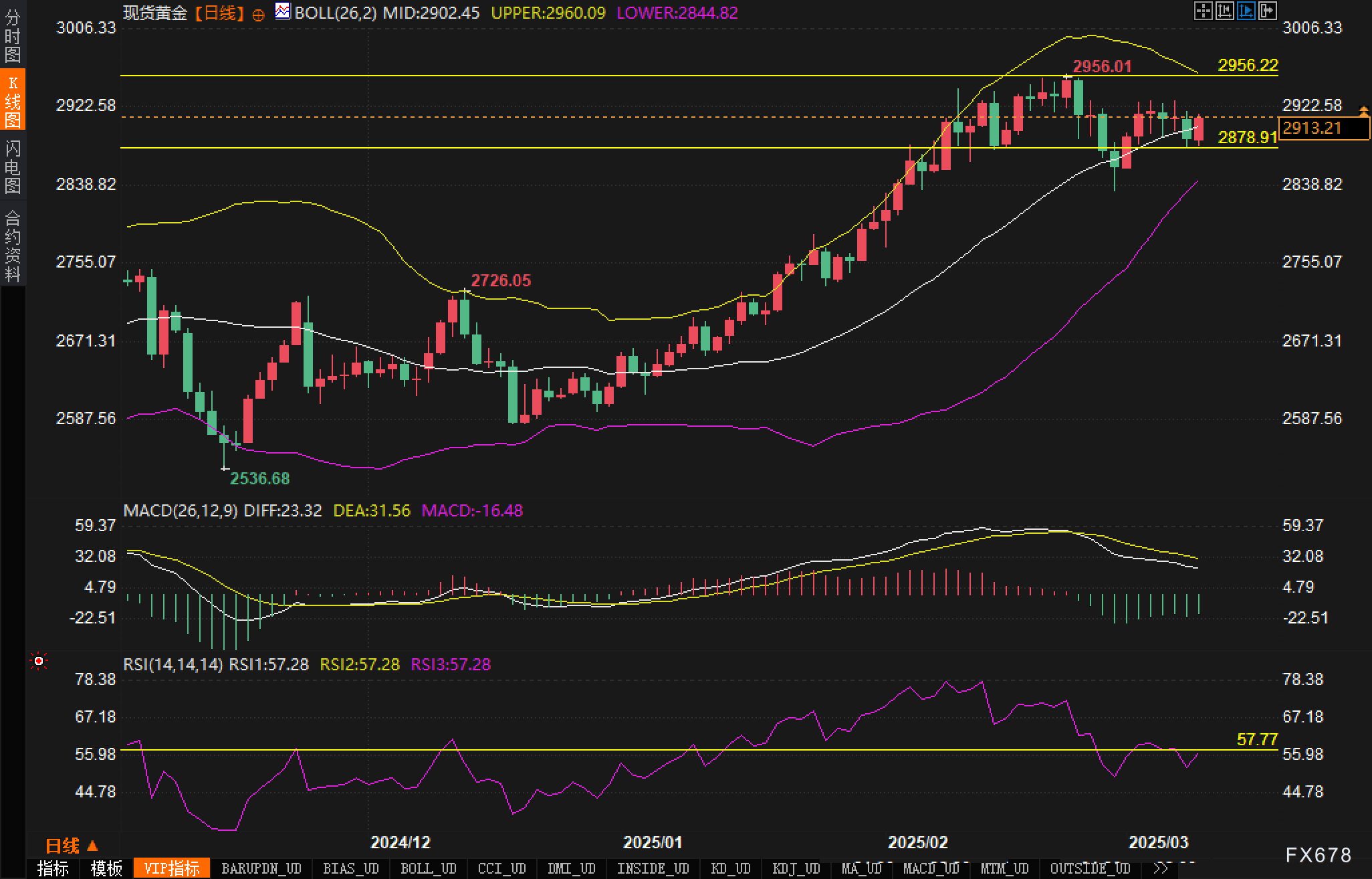
Task: Select the BOLL_UD indicator tab
Action: [x=428, y=868]
